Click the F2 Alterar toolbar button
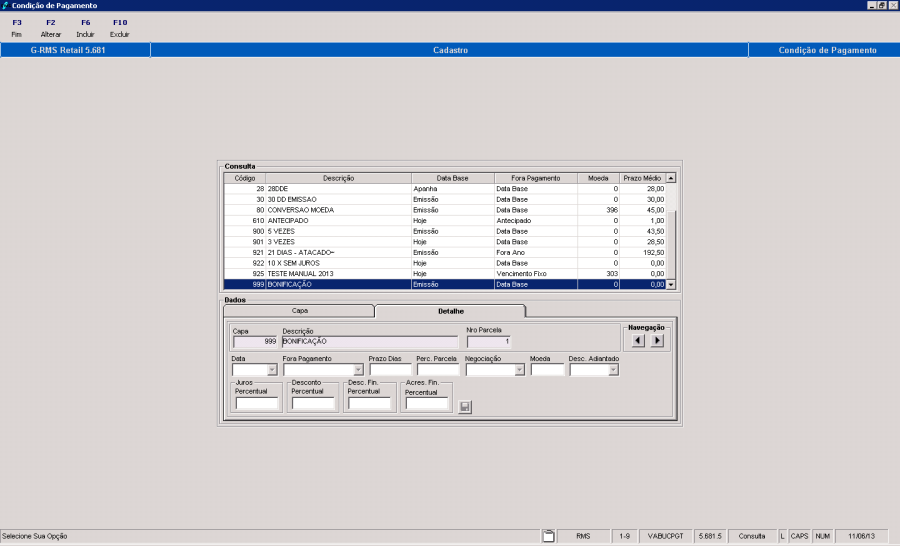Screen dimensions: 900x546 (51, 28)
